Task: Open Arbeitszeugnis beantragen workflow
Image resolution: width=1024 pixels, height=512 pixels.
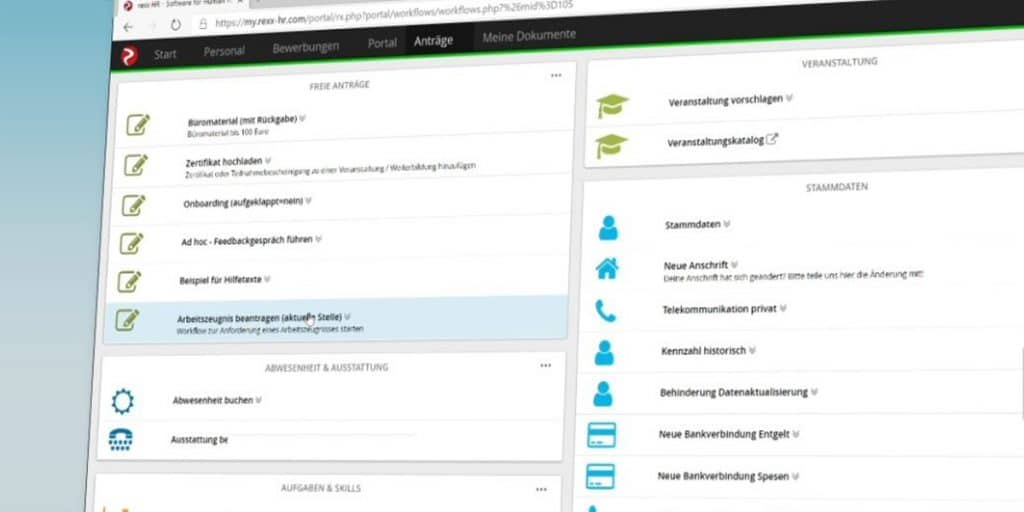Action: point(257,317)
